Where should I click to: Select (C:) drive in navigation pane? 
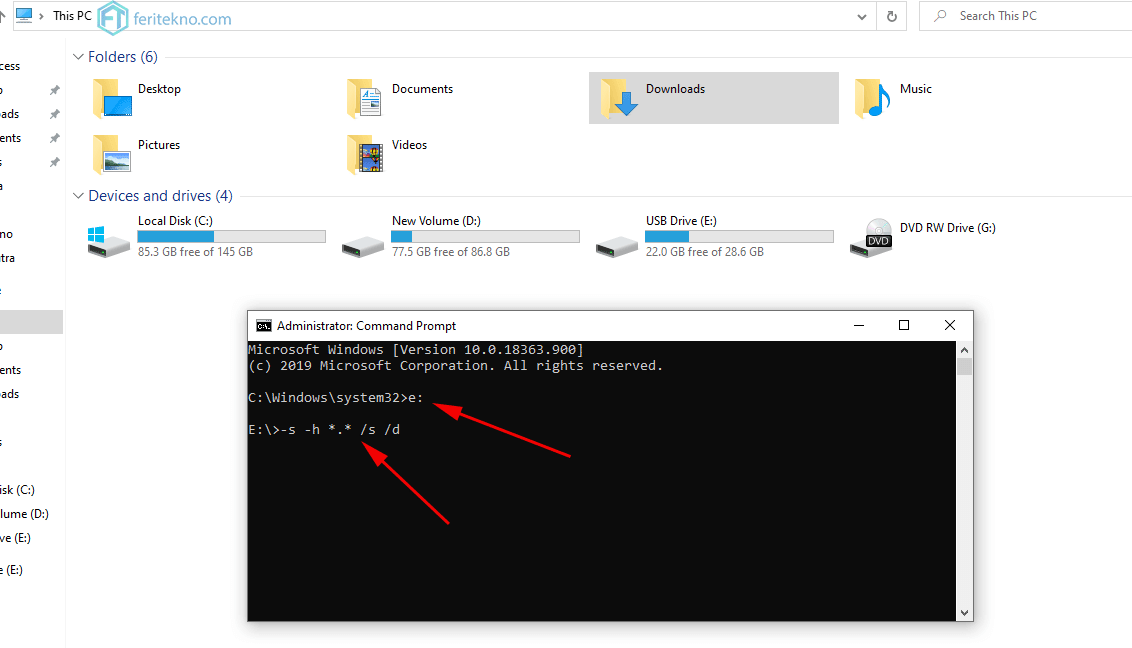point(17,489)
